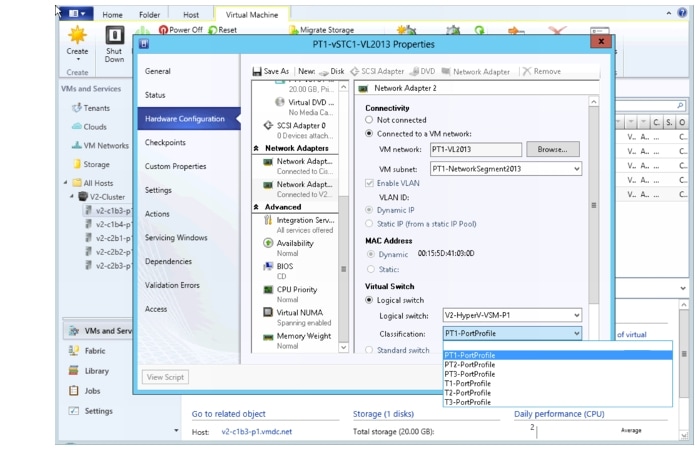This screenshot has width=697, height=458.
Task: Select Dynamic MAC address option
Action: 370,254
